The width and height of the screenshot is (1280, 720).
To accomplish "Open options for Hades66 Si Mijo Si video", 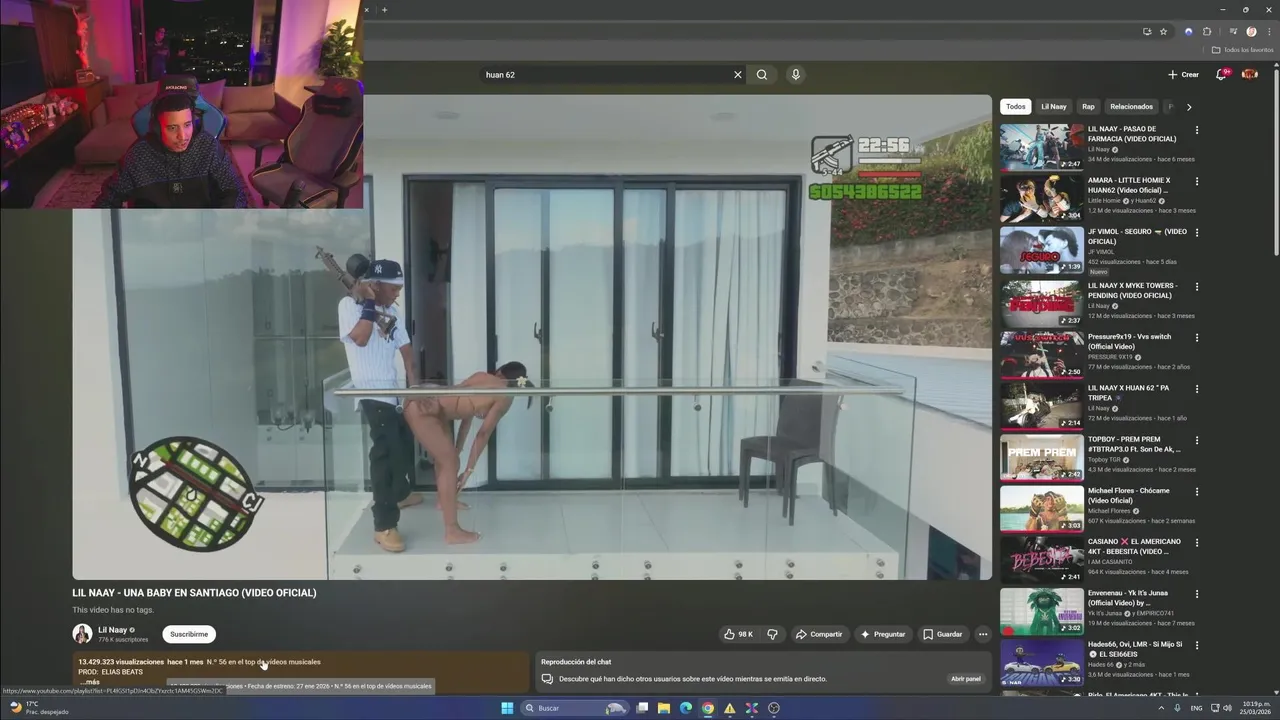I will [1196, 646].
